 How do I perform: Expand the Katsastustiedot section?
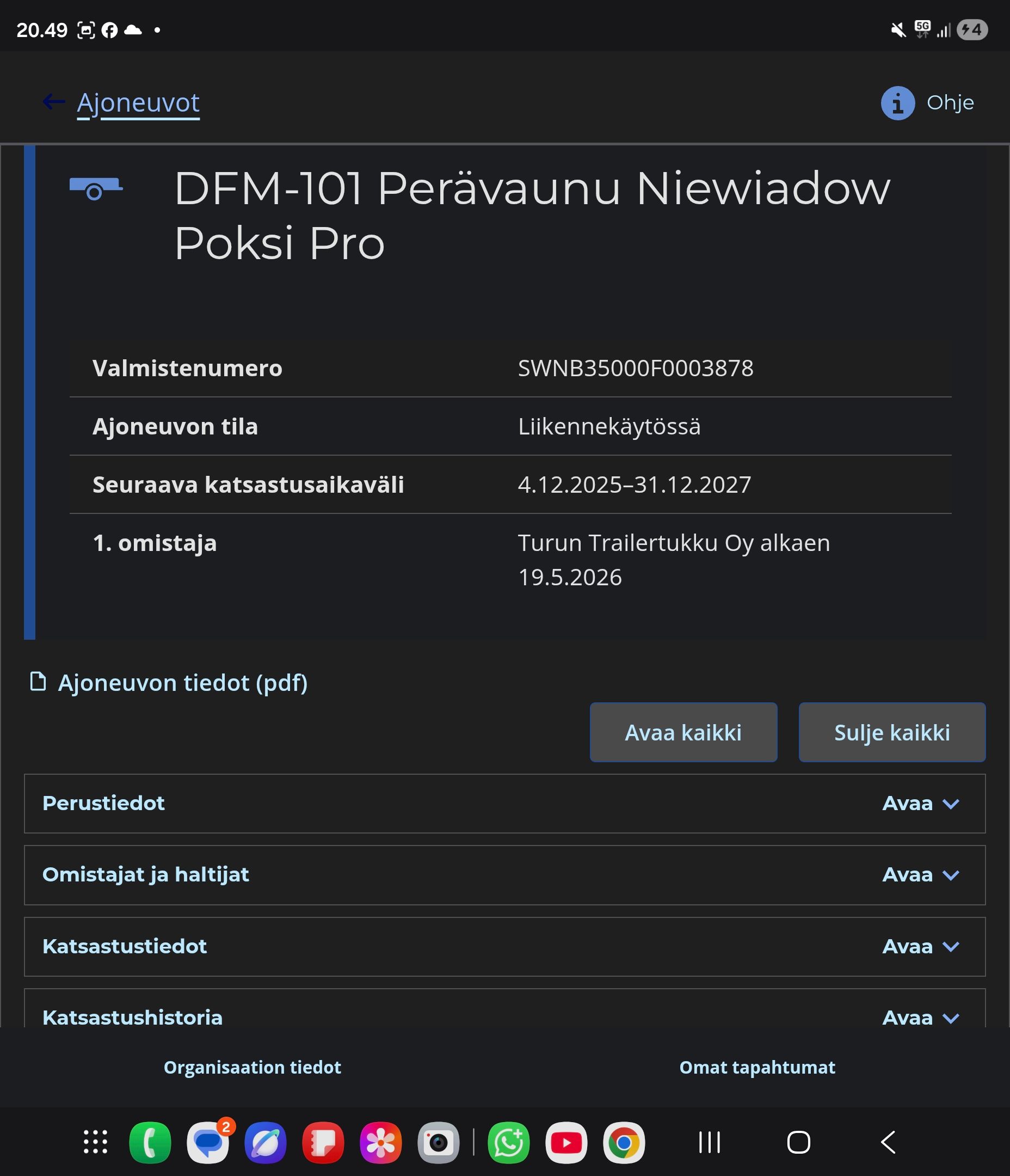504,946
